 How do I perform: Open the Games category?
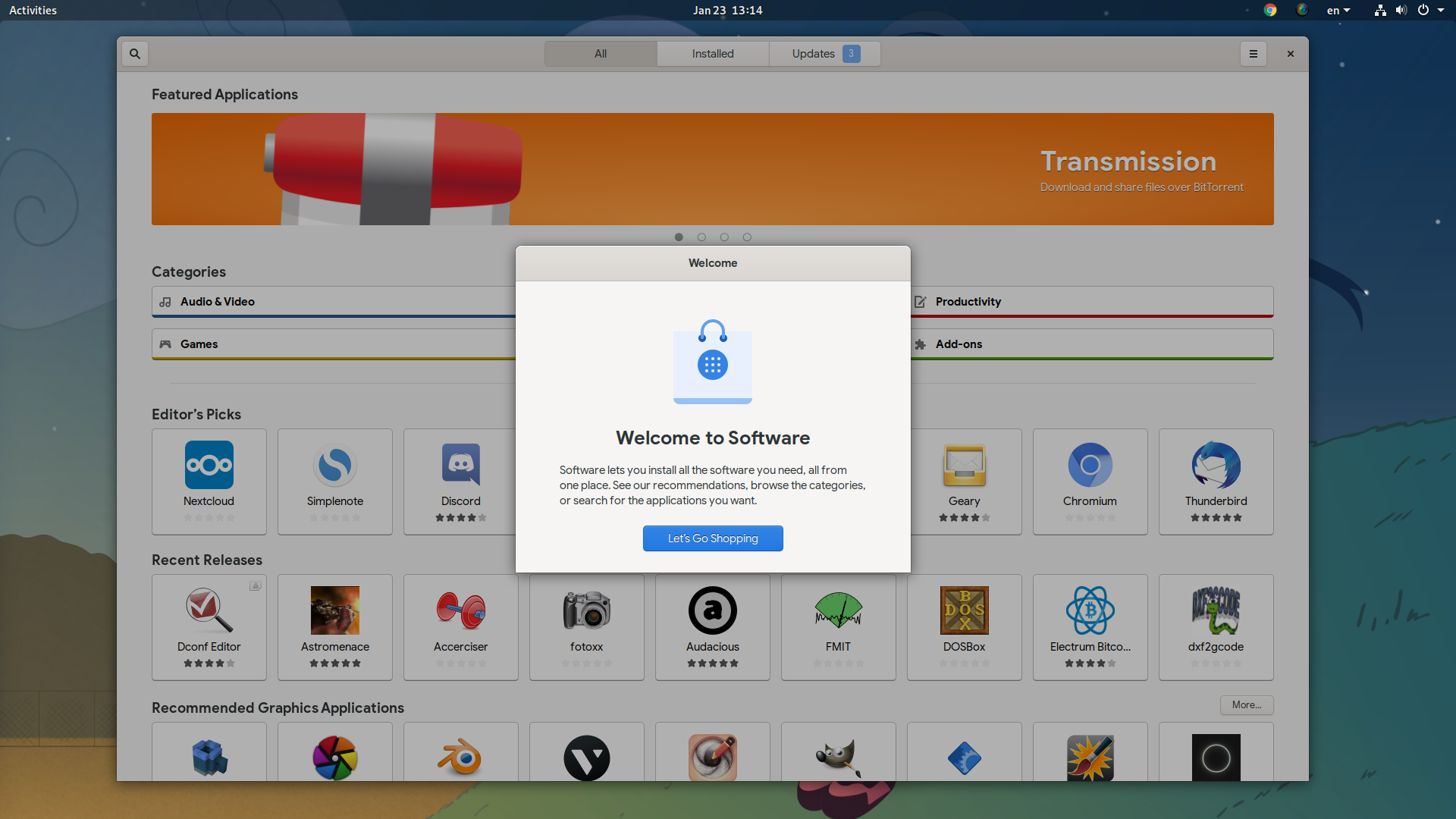(334, 344)
